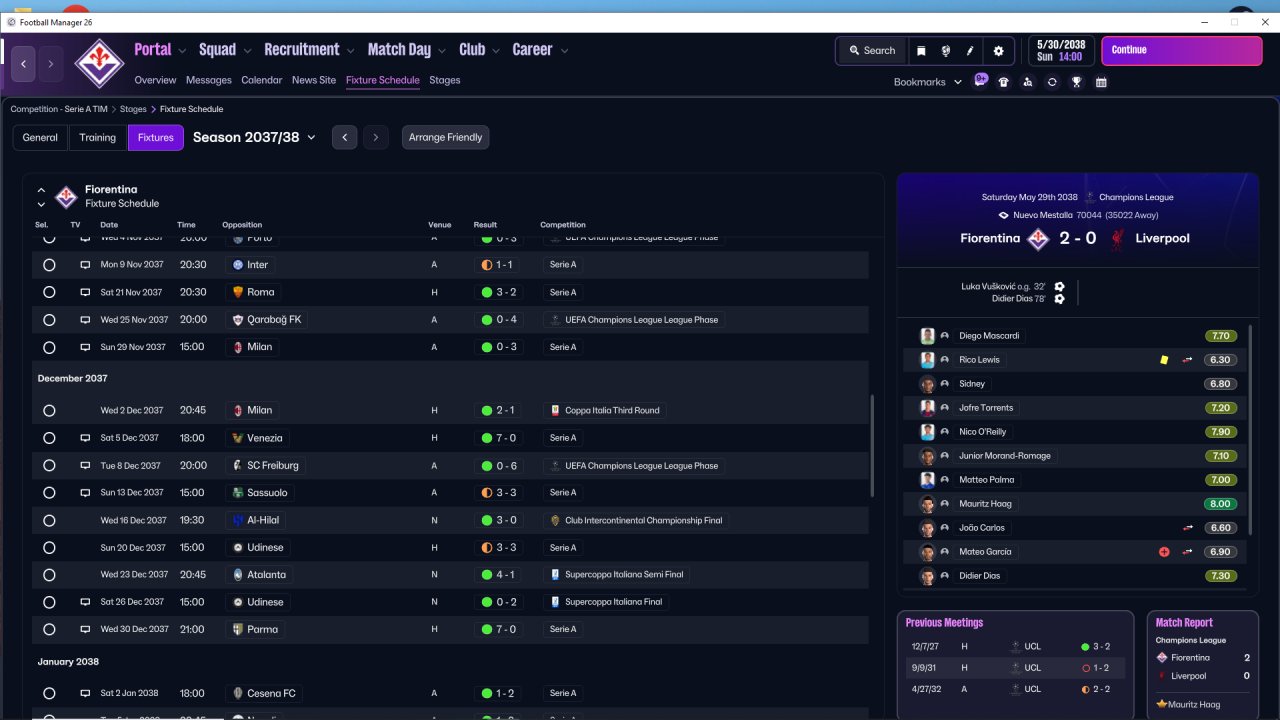Go back with the left arrow navigation button
The height and width of the screenshot is (720, 1280).
24,64
